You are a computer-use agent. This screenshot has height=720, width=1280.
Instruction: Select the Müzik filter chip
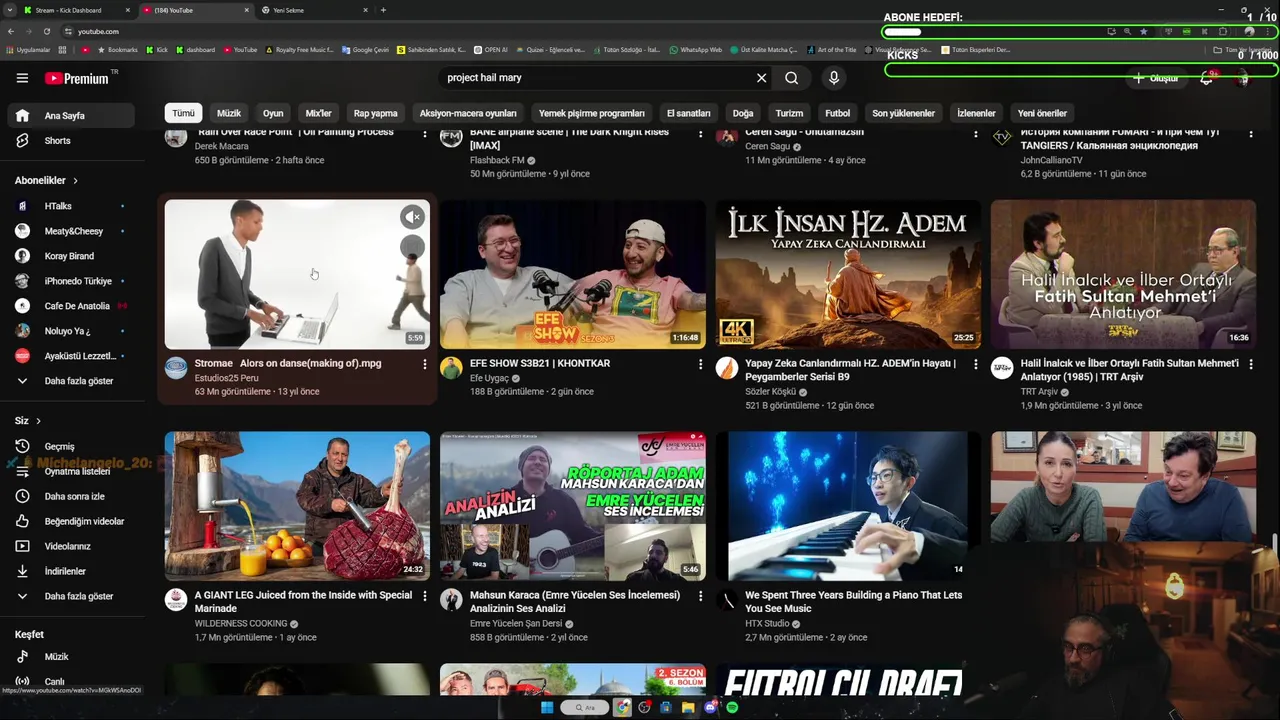tap(229, 114)
